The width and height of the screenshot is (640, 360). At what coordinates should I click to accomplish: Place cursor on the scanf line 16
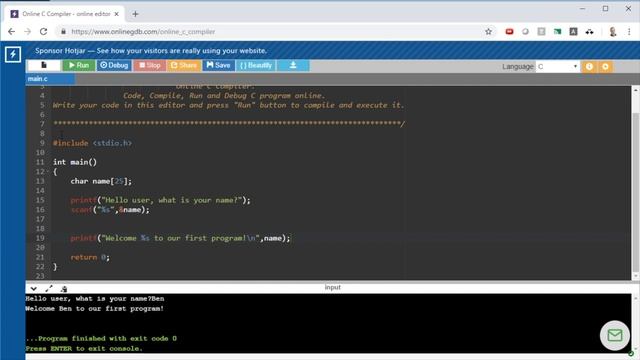click(110, 210)
